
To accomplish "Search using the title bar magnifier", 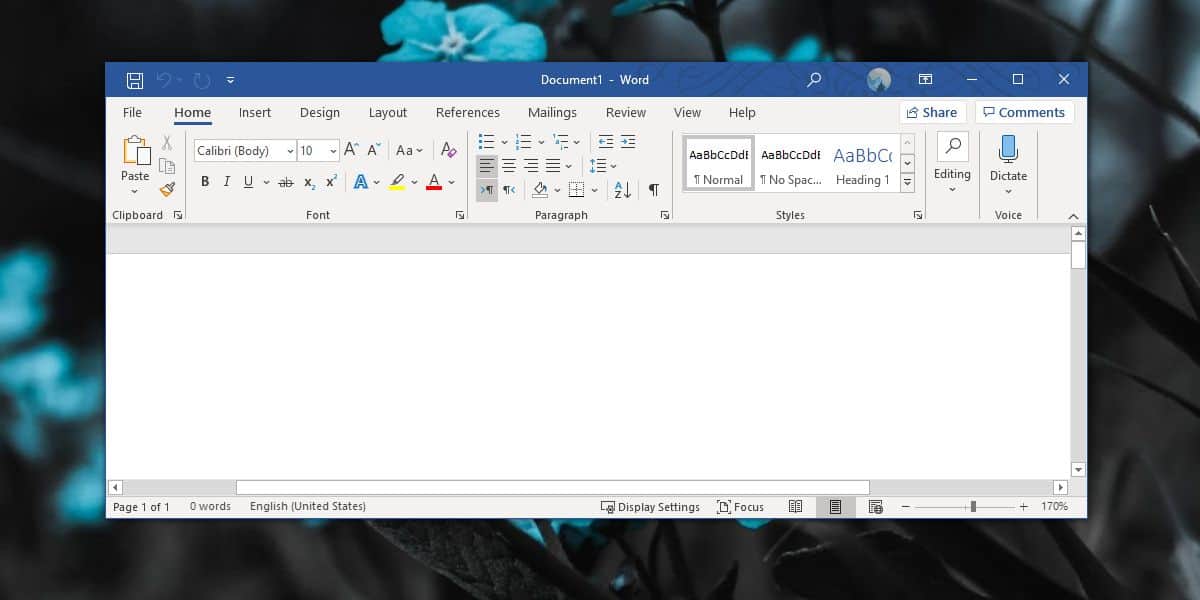I will tap(814, 80).
